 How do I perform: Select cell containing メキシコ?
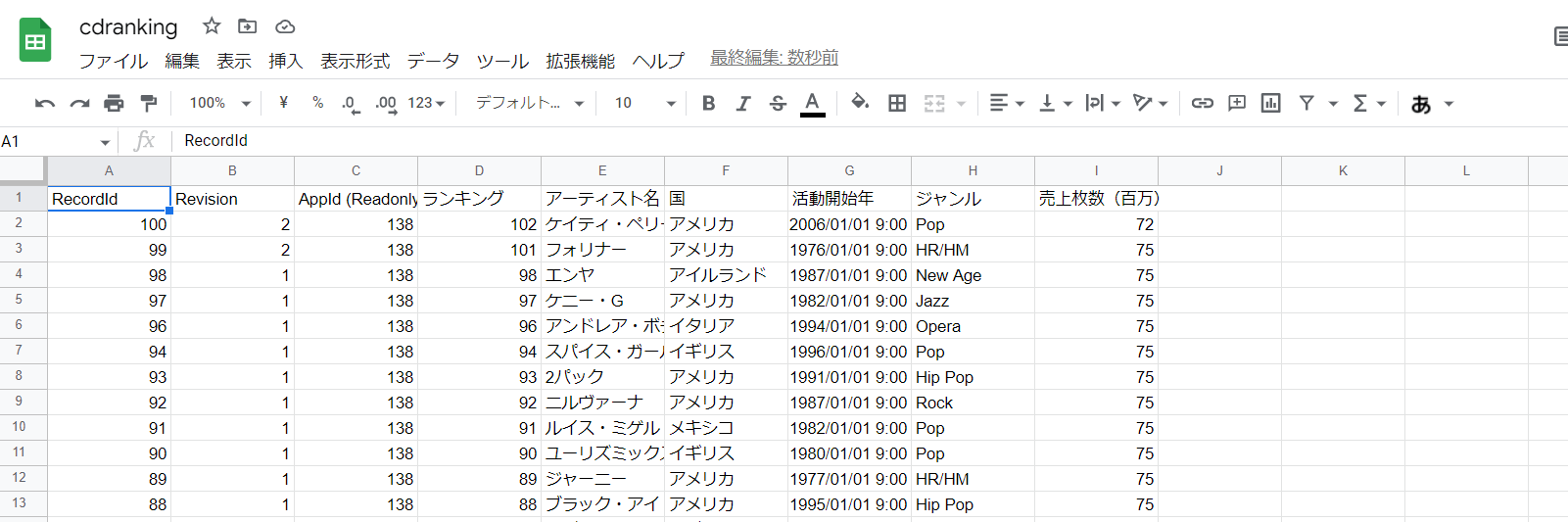coord(726,428)
